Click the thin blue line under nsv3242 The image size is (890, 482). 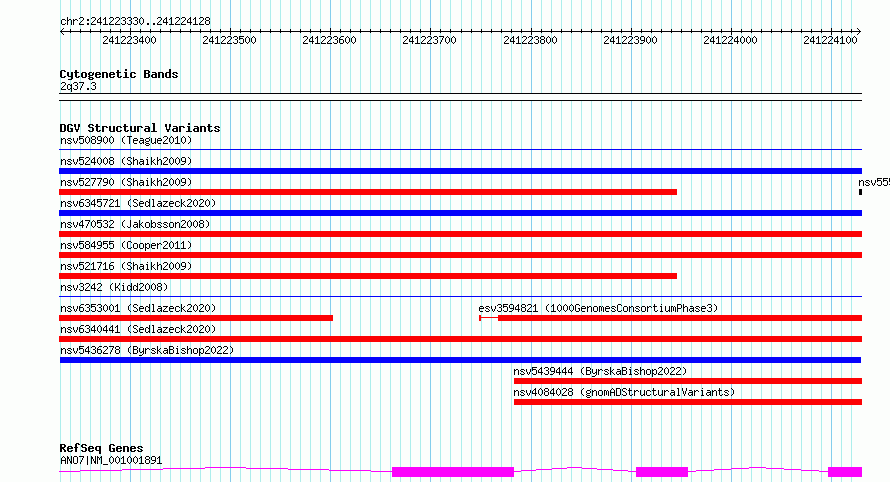pyautogui.click(x=460, y=296)
